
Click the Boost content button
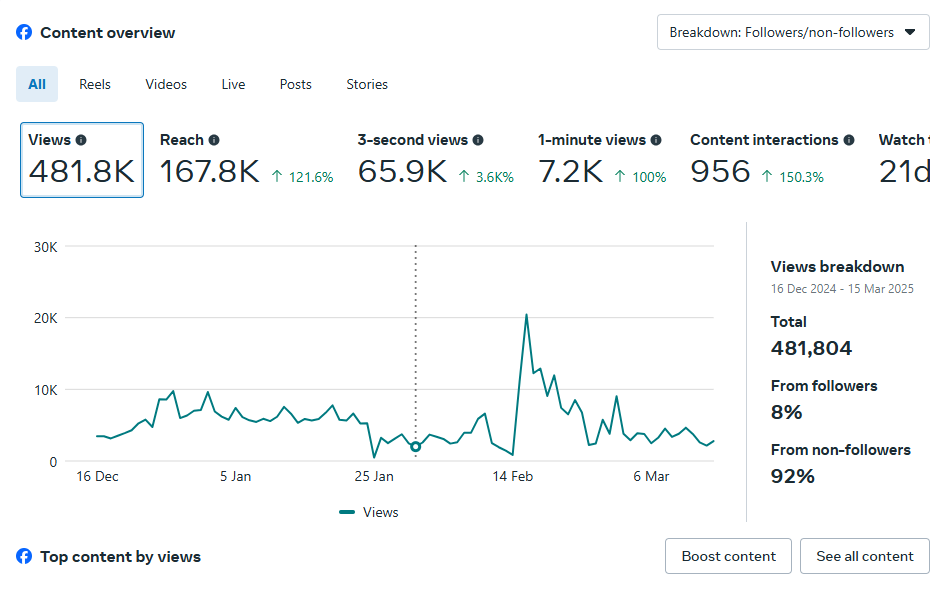pos(728,556)
